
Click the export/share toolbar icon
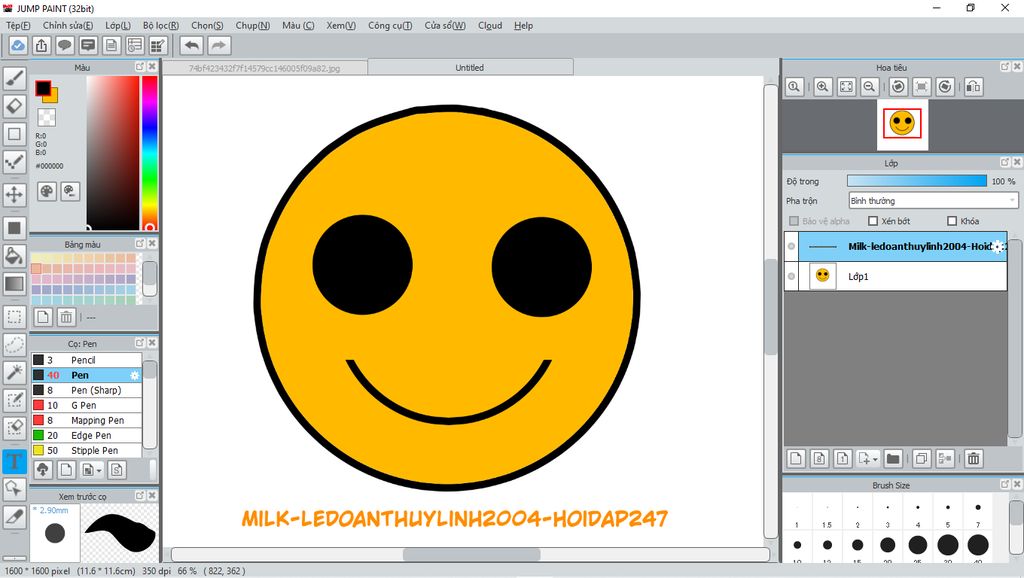(x=42, y=46)
